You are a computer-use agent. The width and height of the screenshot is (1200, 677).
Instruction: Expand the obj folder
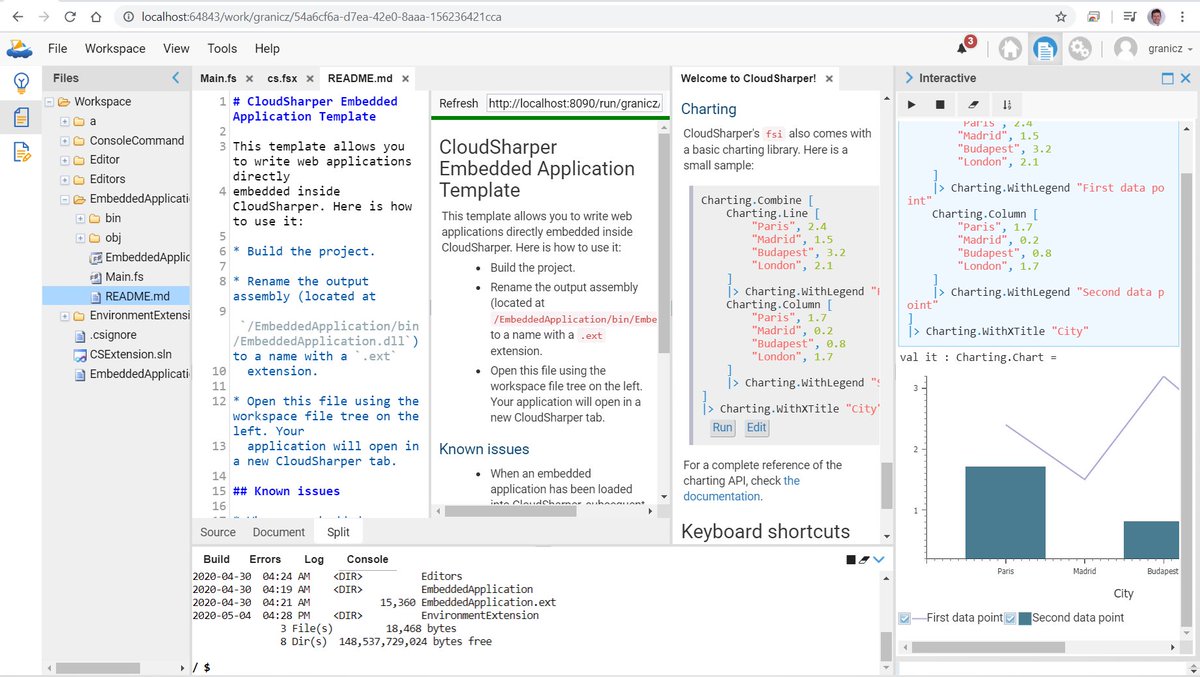[80, 238]
